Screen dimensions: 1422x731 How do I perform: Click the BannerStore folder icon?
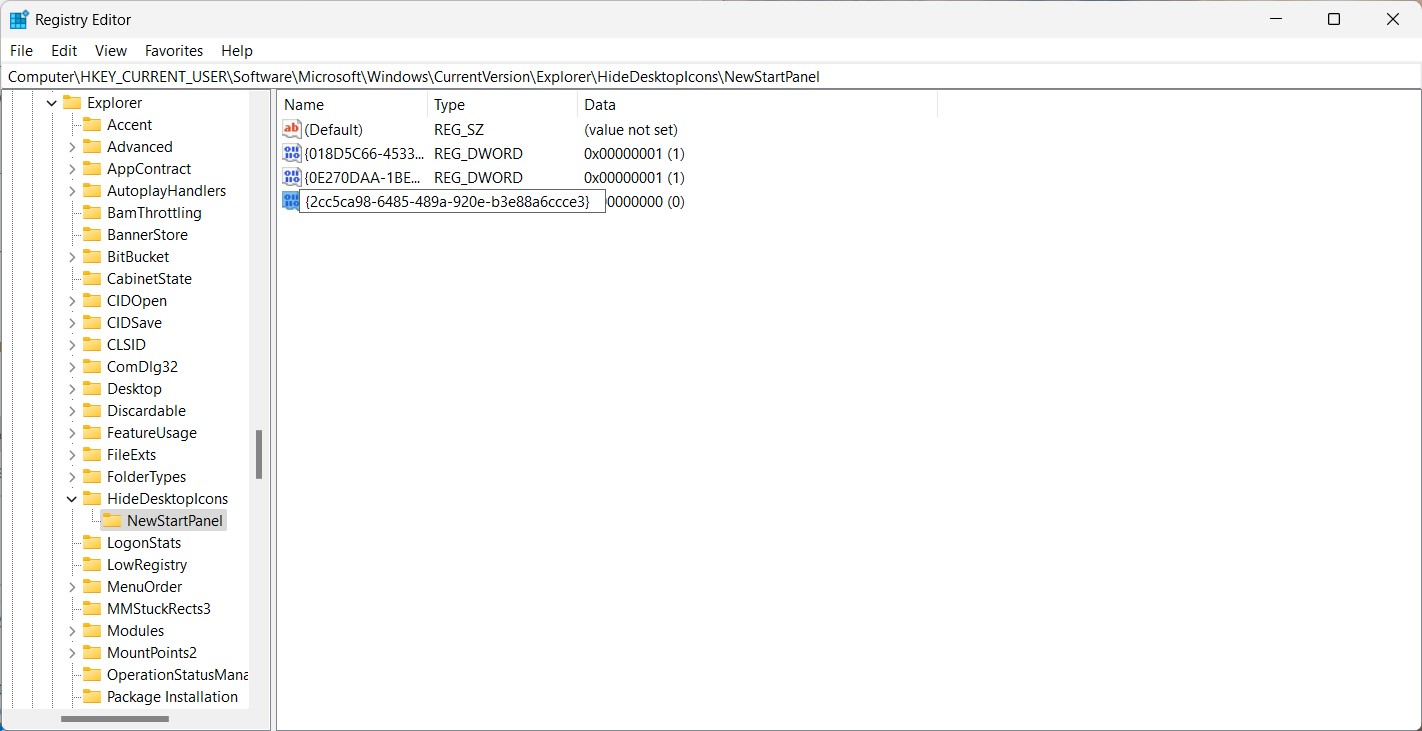(x=92, y=234)
